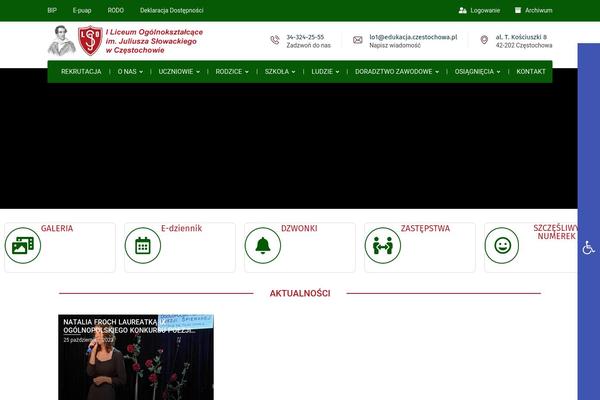Click the ZASTĘPSTWA card title

point(425,228)
